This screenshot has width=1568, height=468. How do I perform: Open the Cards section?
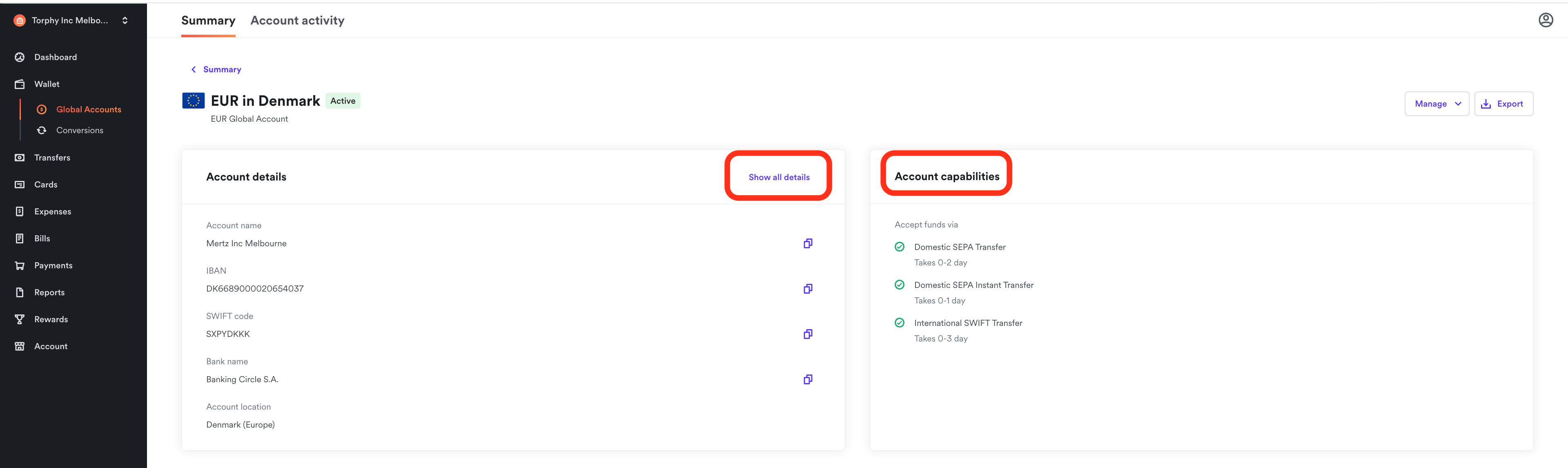tap(45, 185)
